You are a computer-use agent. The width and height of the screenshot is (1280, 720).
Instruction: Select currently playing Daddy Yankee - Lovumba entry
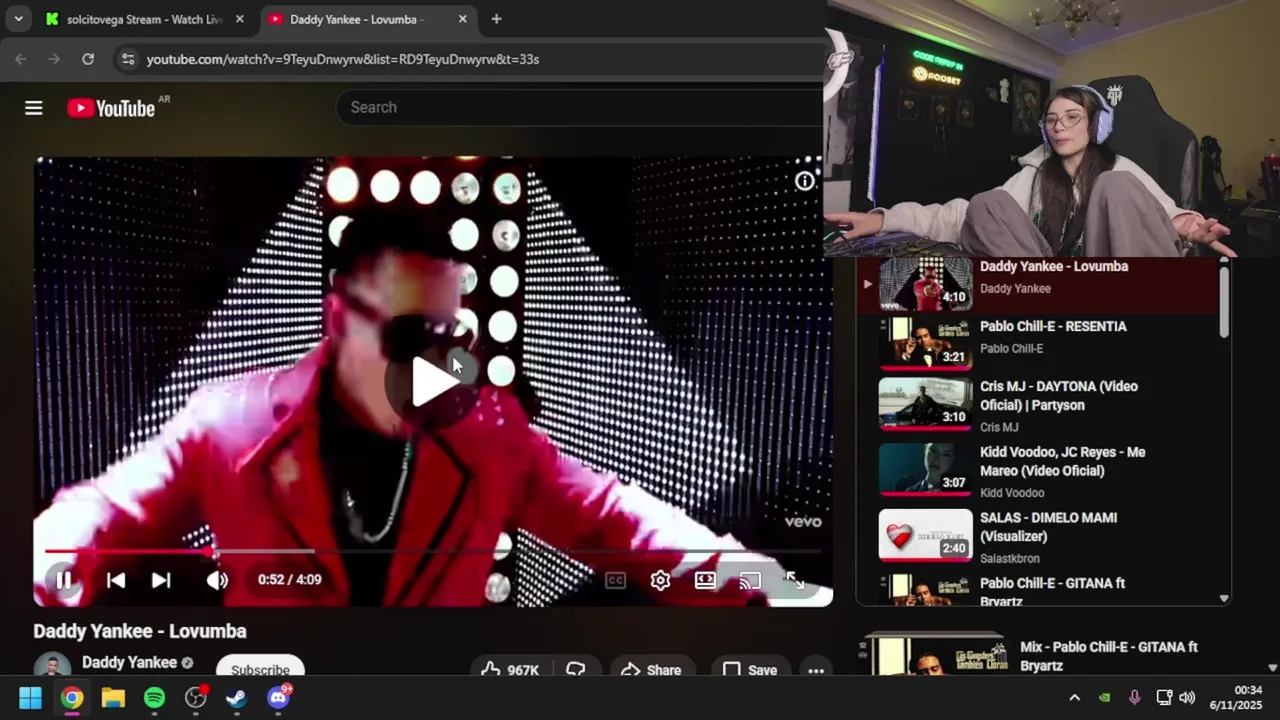click(x=1040, y=284)
